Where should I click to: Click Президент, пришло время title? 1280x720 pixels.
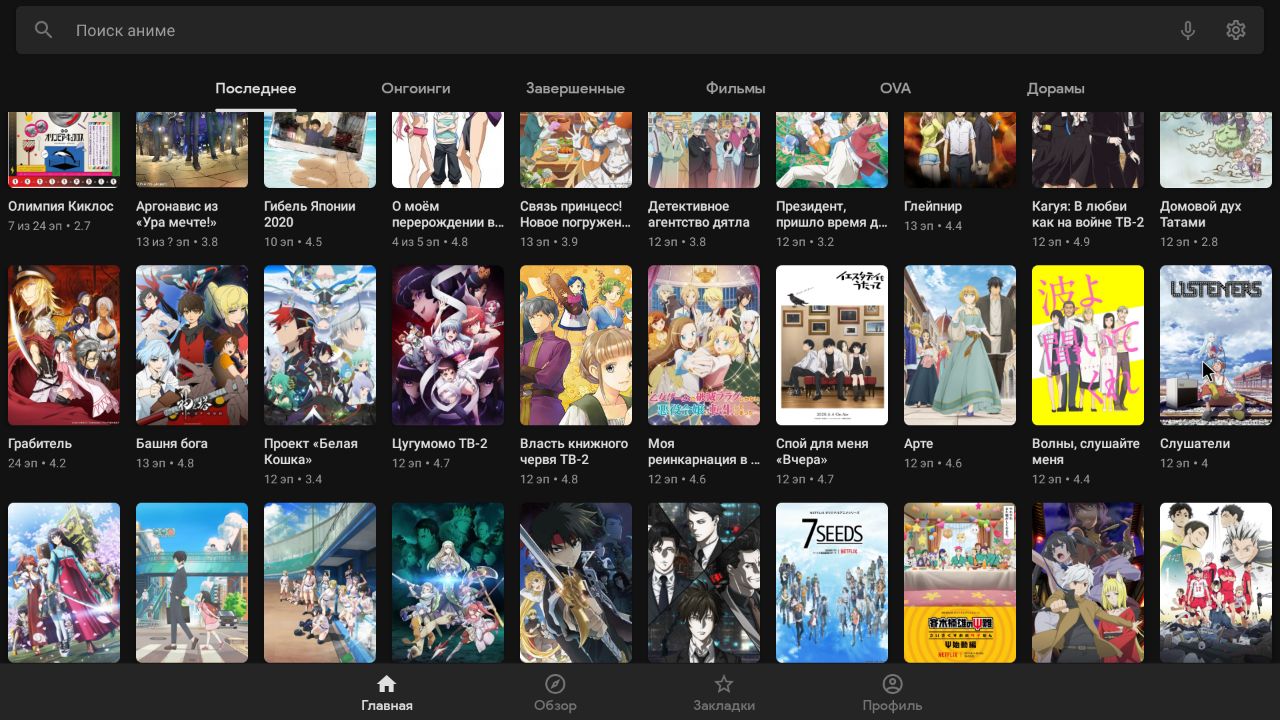point(832,214)
